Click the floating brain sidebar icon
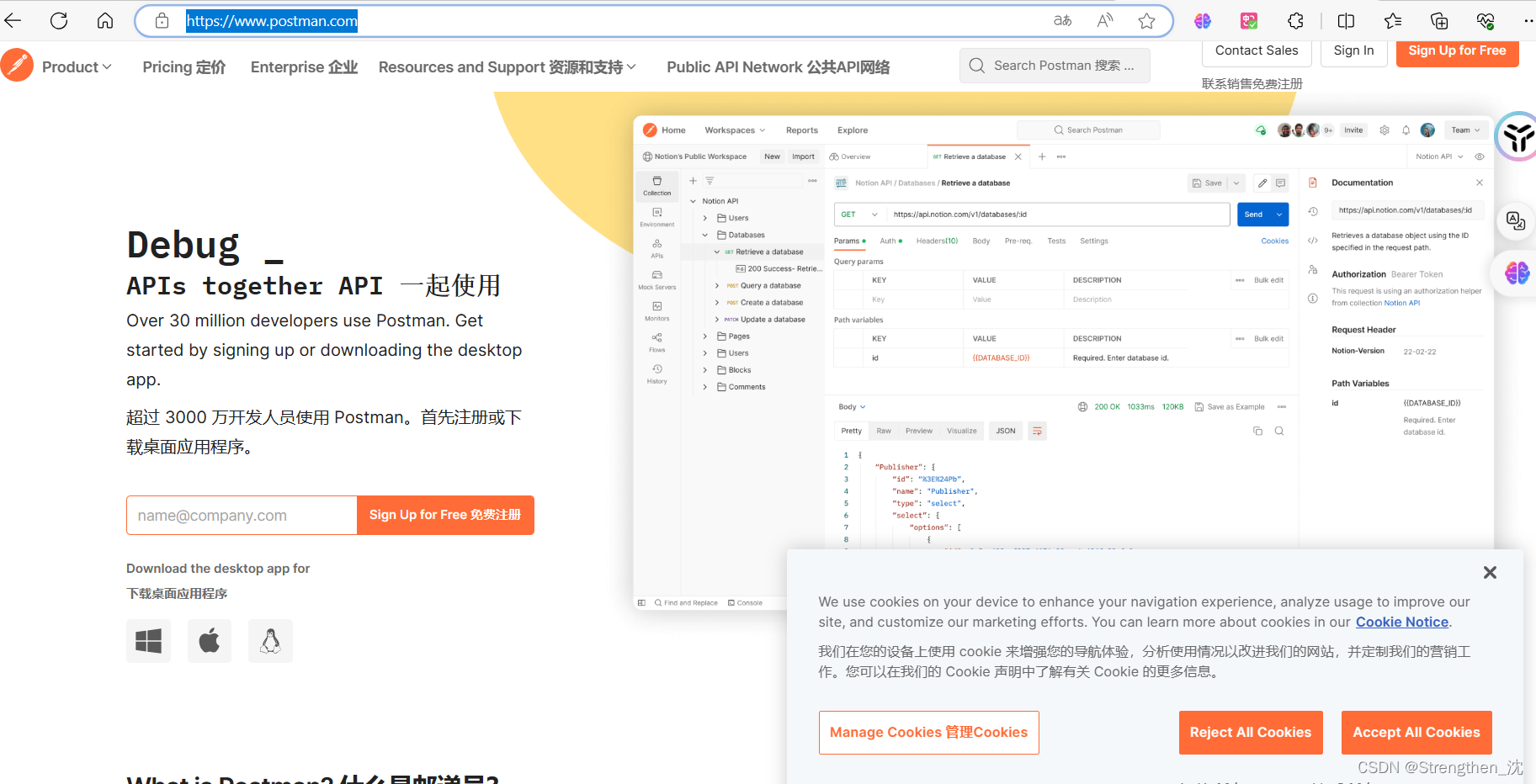 1517,273
